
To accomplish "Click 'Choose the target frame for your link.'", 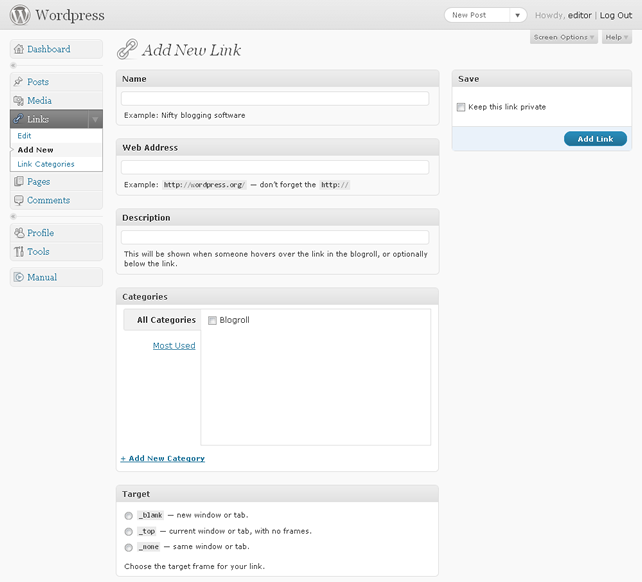I will click(194, 566).
